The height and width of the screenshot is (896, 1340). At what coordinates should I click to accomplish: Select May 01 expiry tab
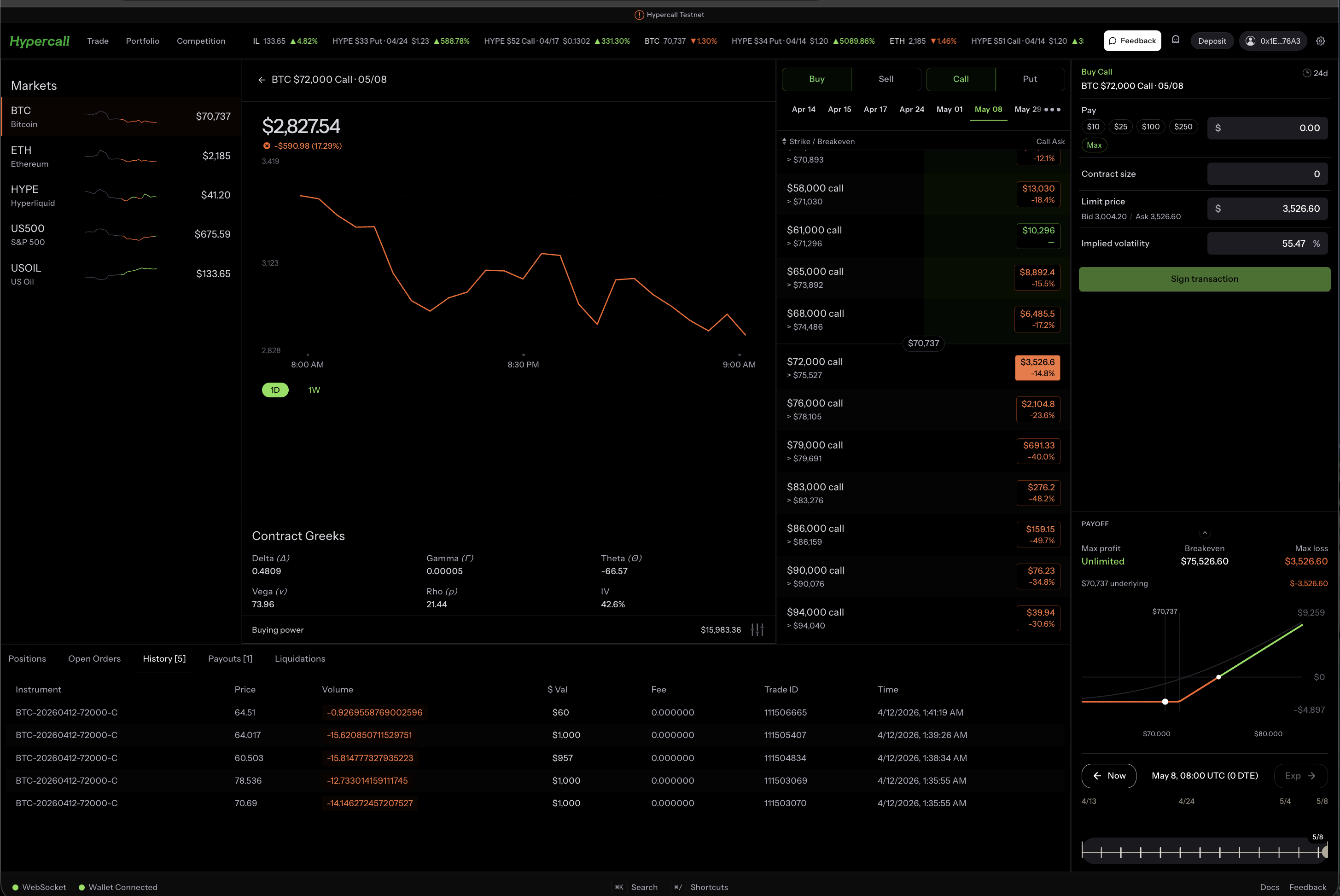pos(949,109)
